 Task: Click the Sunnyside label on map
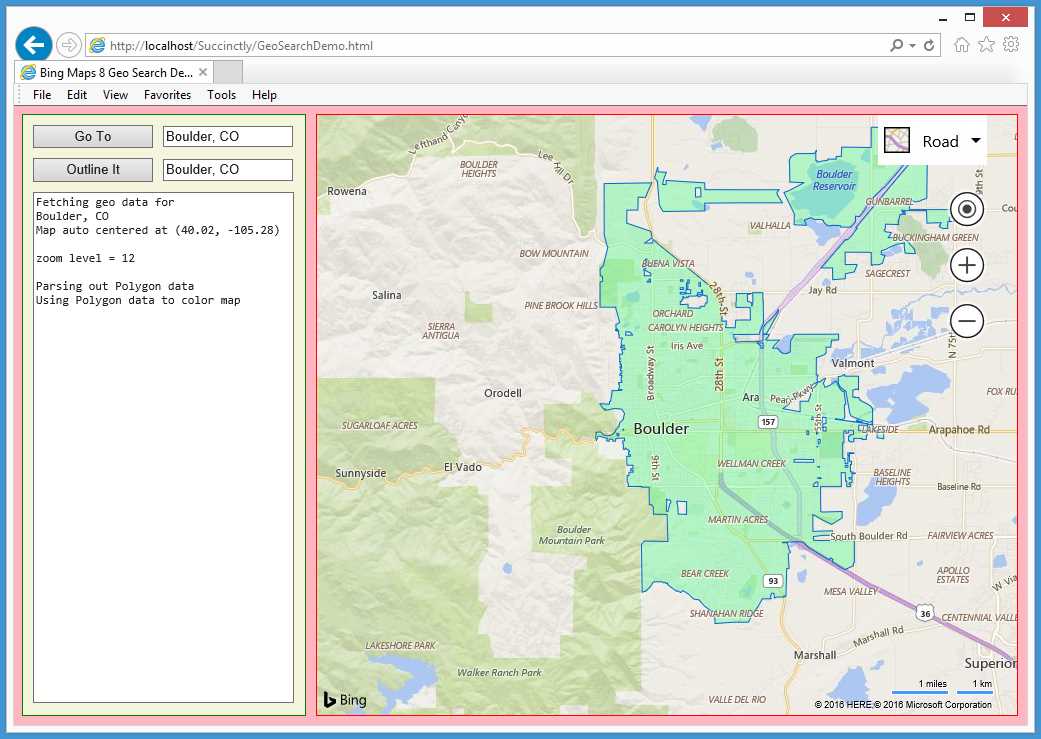[x=360, y=473]
